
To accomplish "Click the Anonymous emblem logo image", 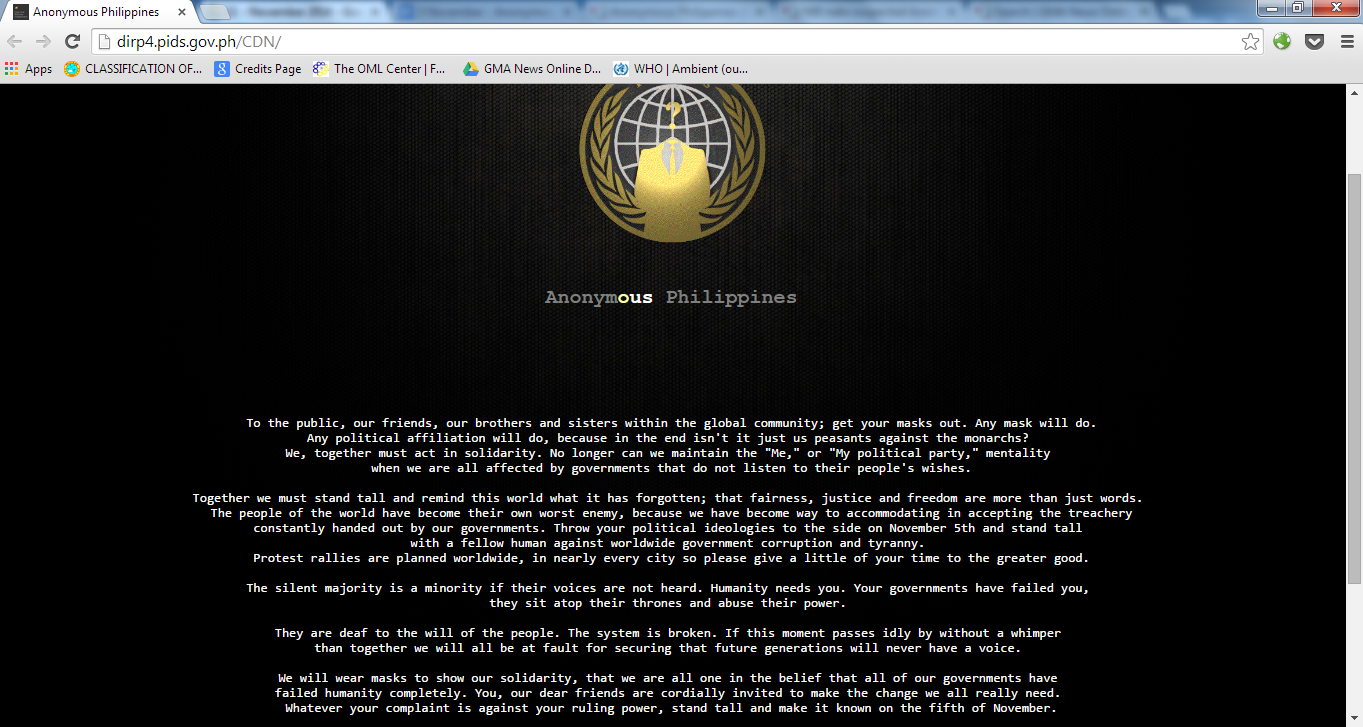I will pos(672,162).
